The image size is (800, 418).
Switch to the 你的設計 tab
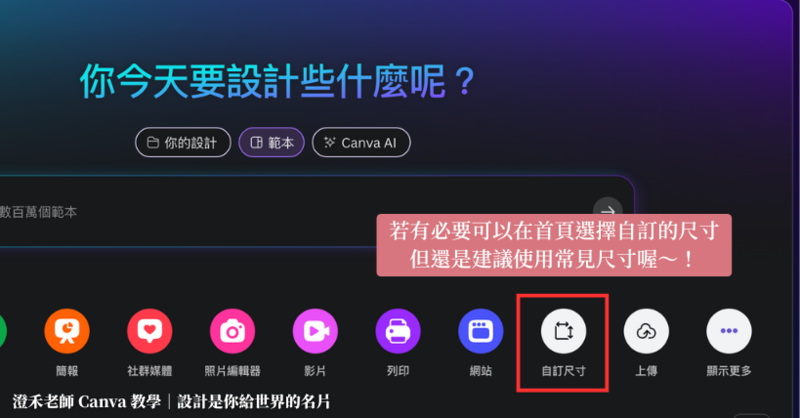pyautogui.click(x=183, y=142)
